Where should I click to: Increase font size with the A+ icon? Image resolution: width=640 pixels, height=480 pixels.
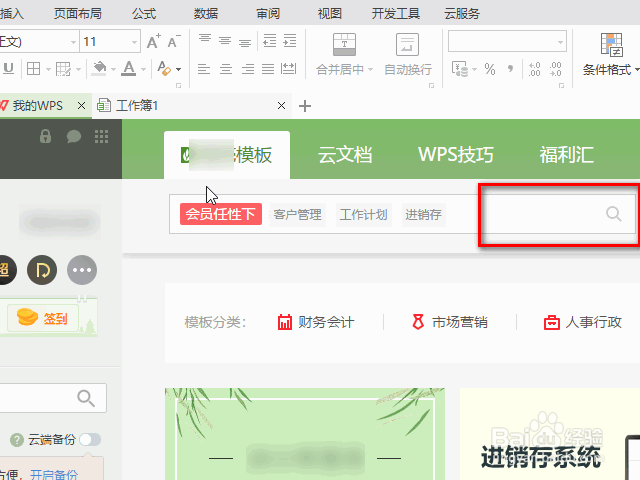[x=153, y=41]
